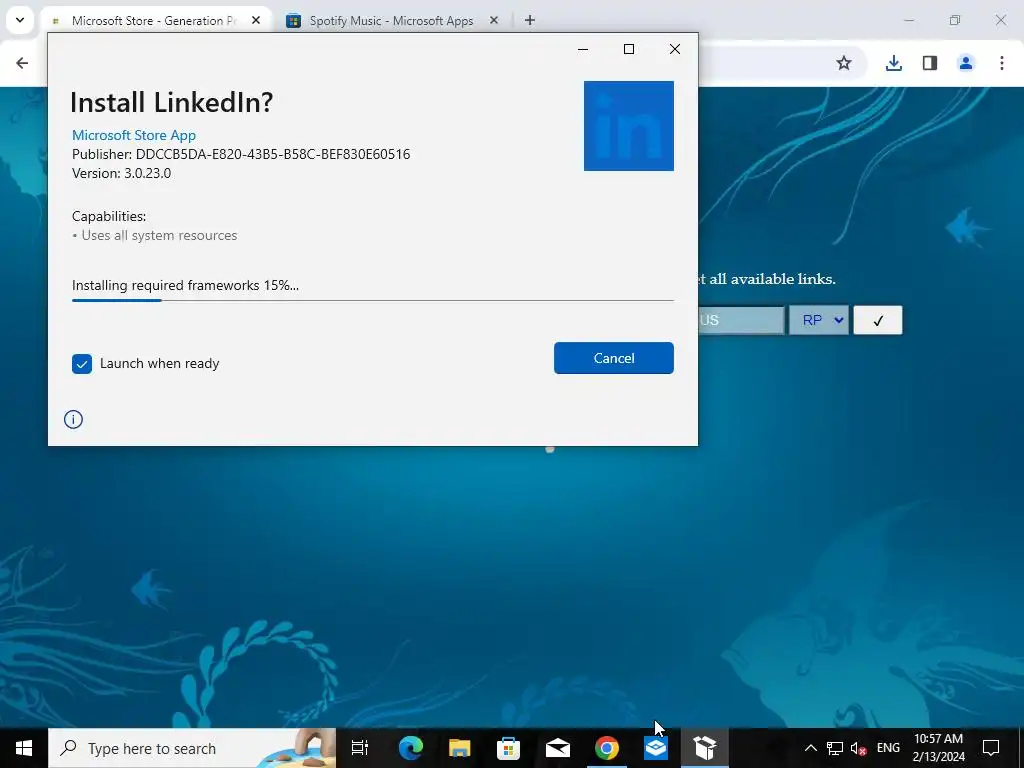Viewport: 1024px width, 768px height.
Task: Minimize the Install LinkedIn dialog
Action: tap(583, 49)
